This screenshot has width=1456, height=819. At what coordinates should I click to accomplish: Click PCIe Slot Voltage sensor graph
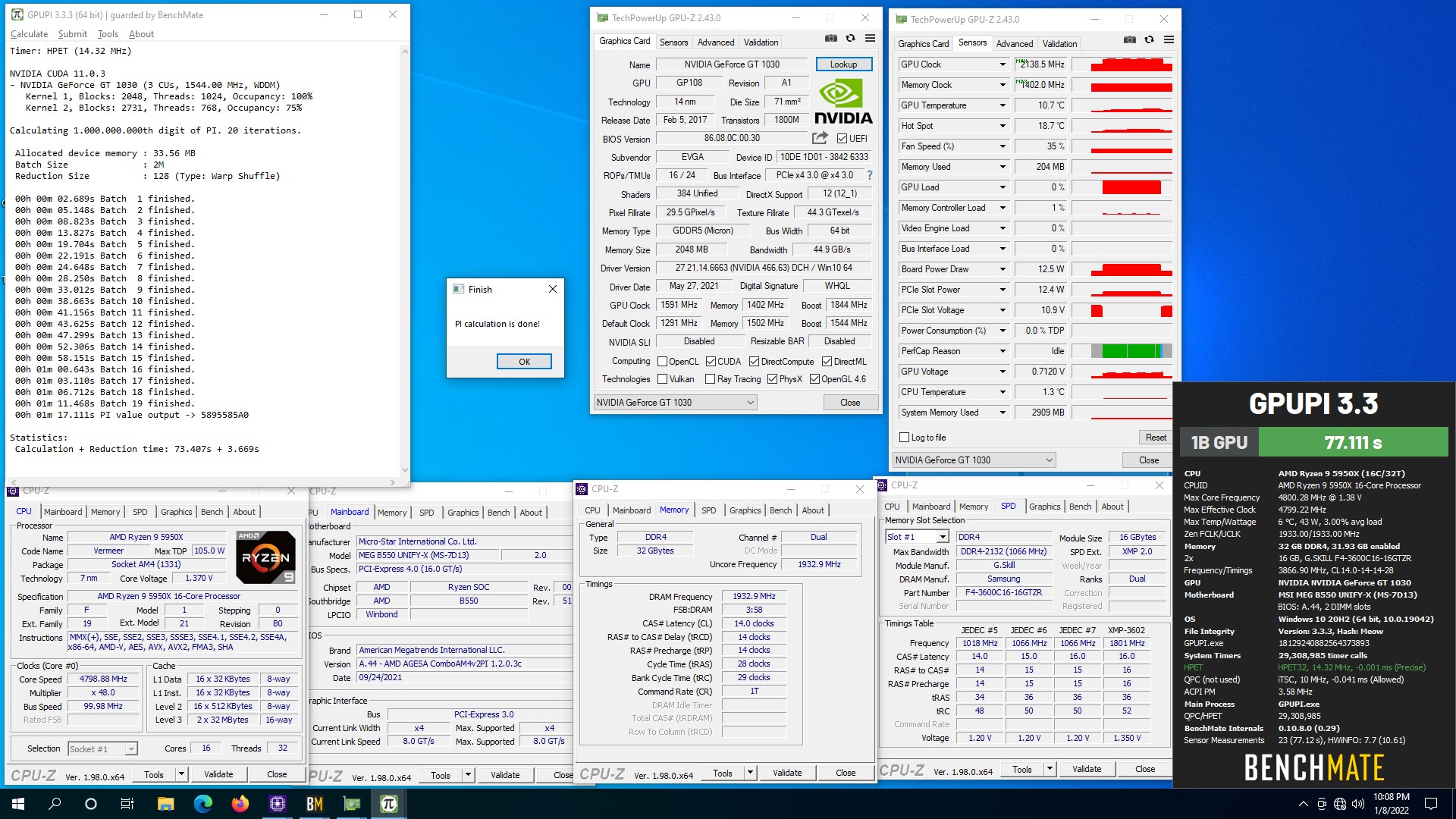pyautogui.click(x=1122, y=310)
